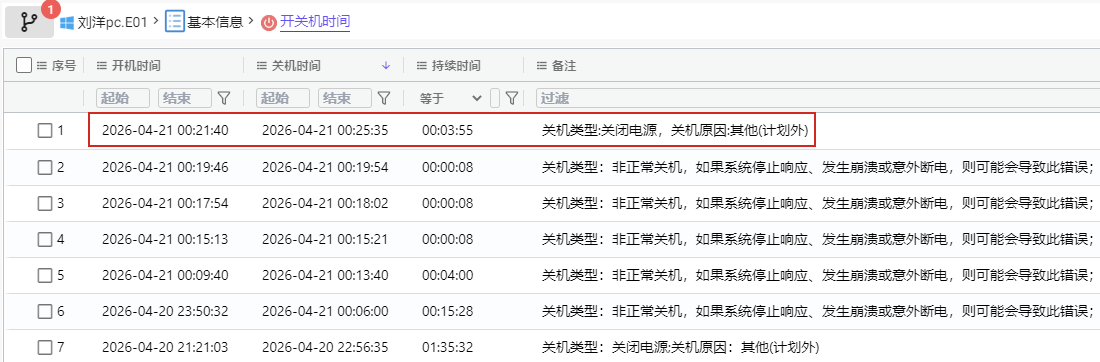Sort by the 备注 column header

click(x=564, y=66)
